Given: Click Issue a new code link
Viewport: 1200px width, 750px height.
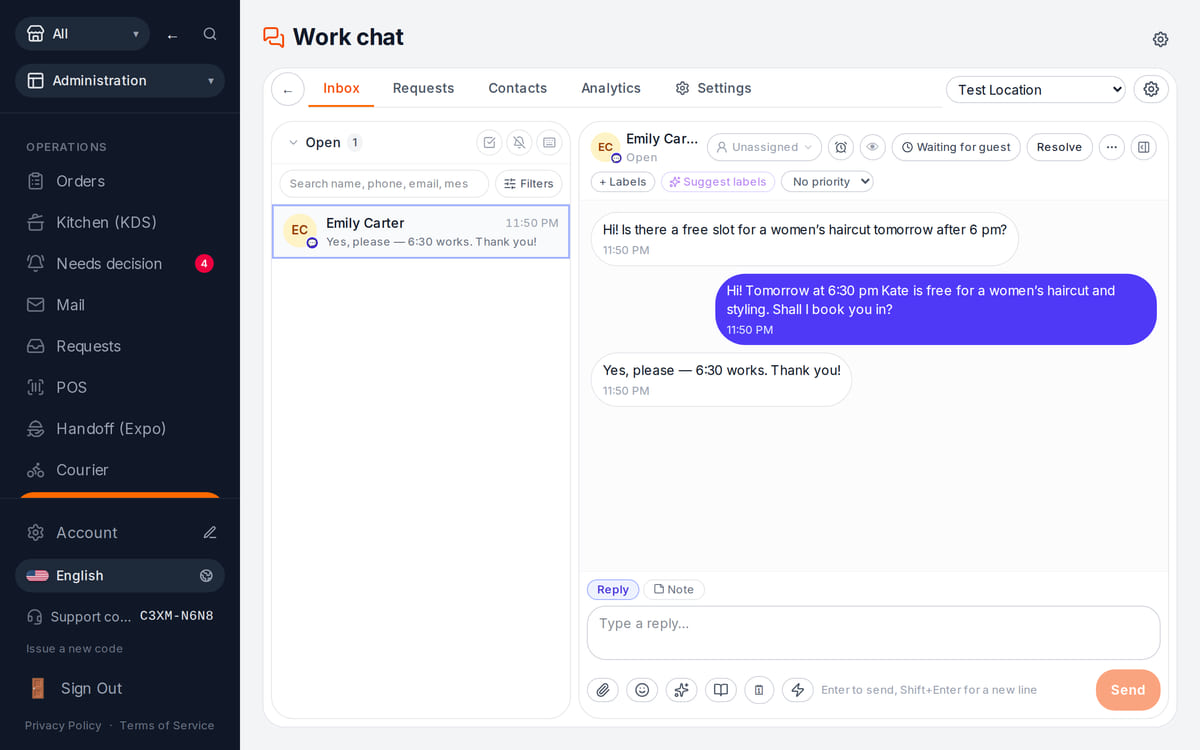Looking at the screenshot, I should tap(75, 648).
